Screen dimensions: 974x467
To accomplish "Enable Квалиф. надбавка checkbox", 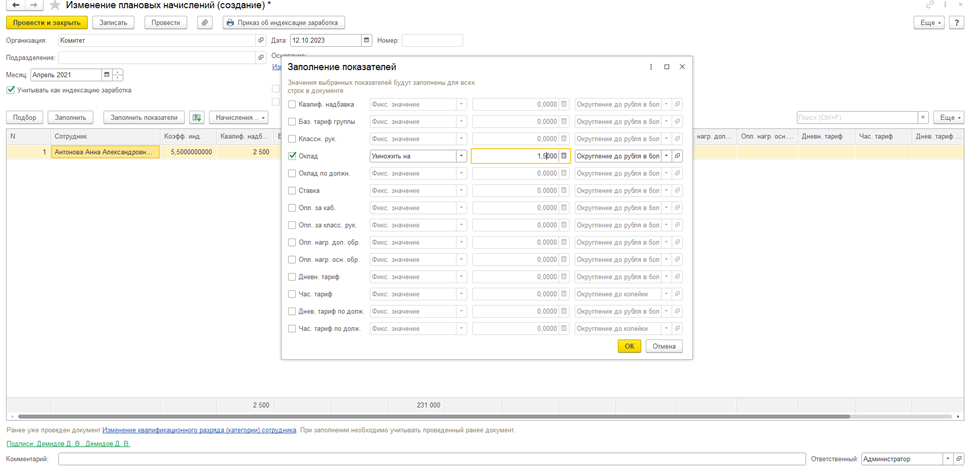I will [292, 104].
